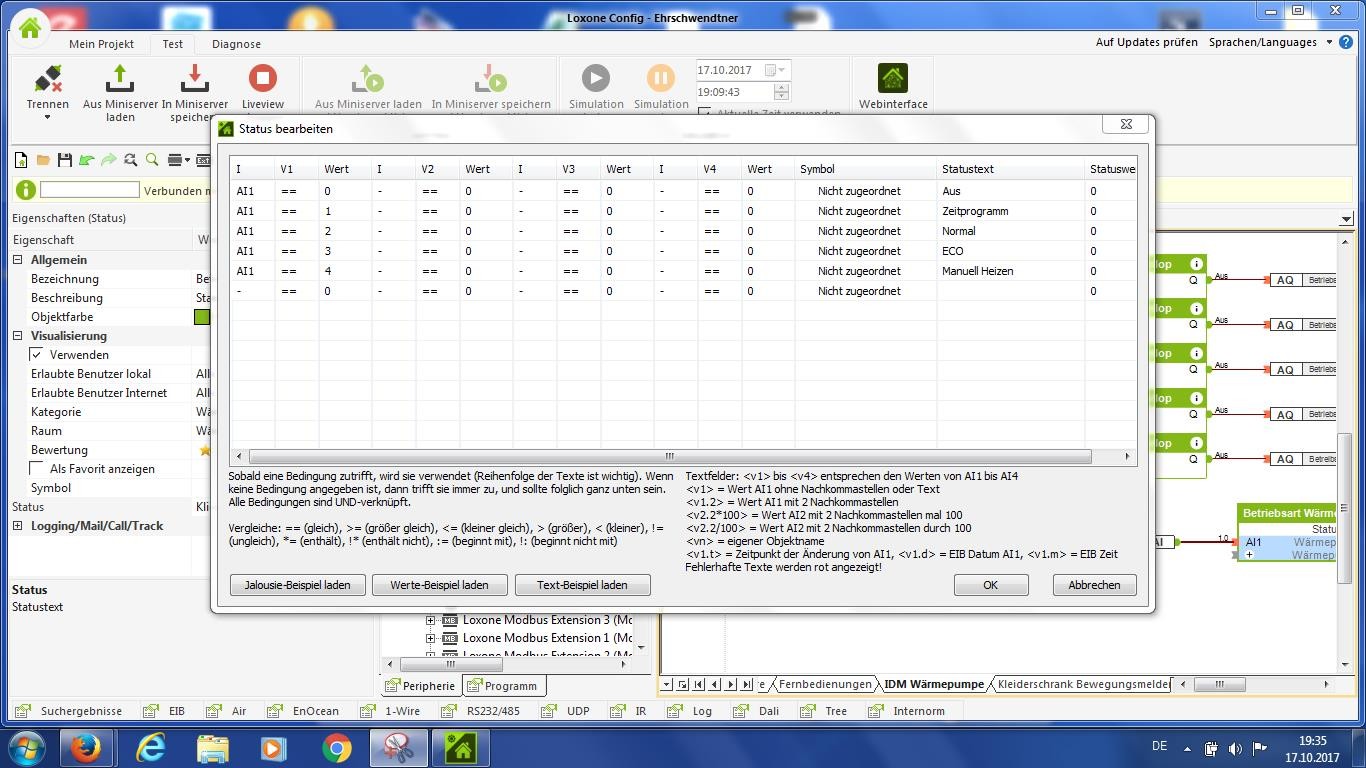The image size is (1366, 768).
Task: Click the green Objektfarbe color swatch
Action: pos(202,317)
